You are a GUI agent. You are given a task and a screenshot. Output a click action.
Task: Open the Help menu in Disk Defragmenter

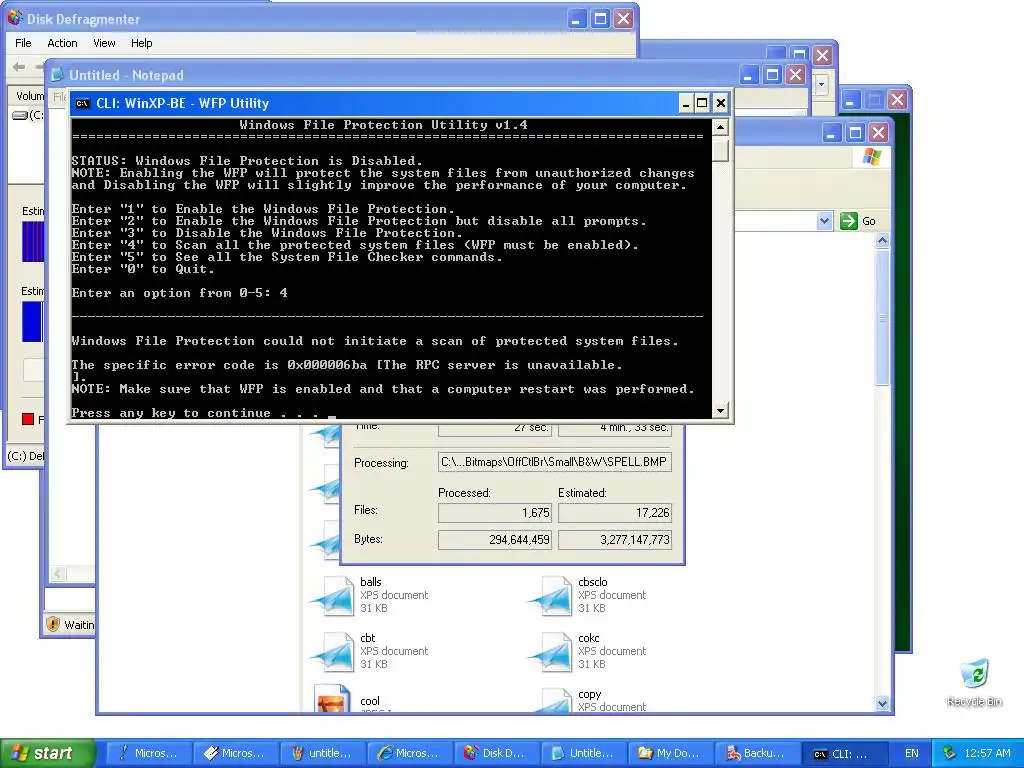141,43
